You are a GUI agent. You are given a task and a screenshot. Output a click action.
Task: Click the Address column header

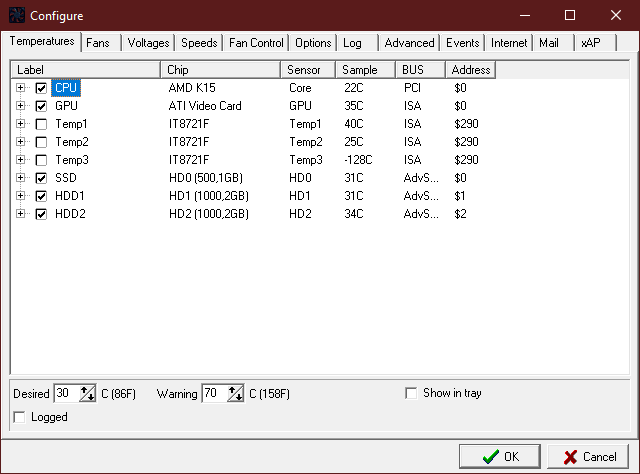click(x=471, y=70)
